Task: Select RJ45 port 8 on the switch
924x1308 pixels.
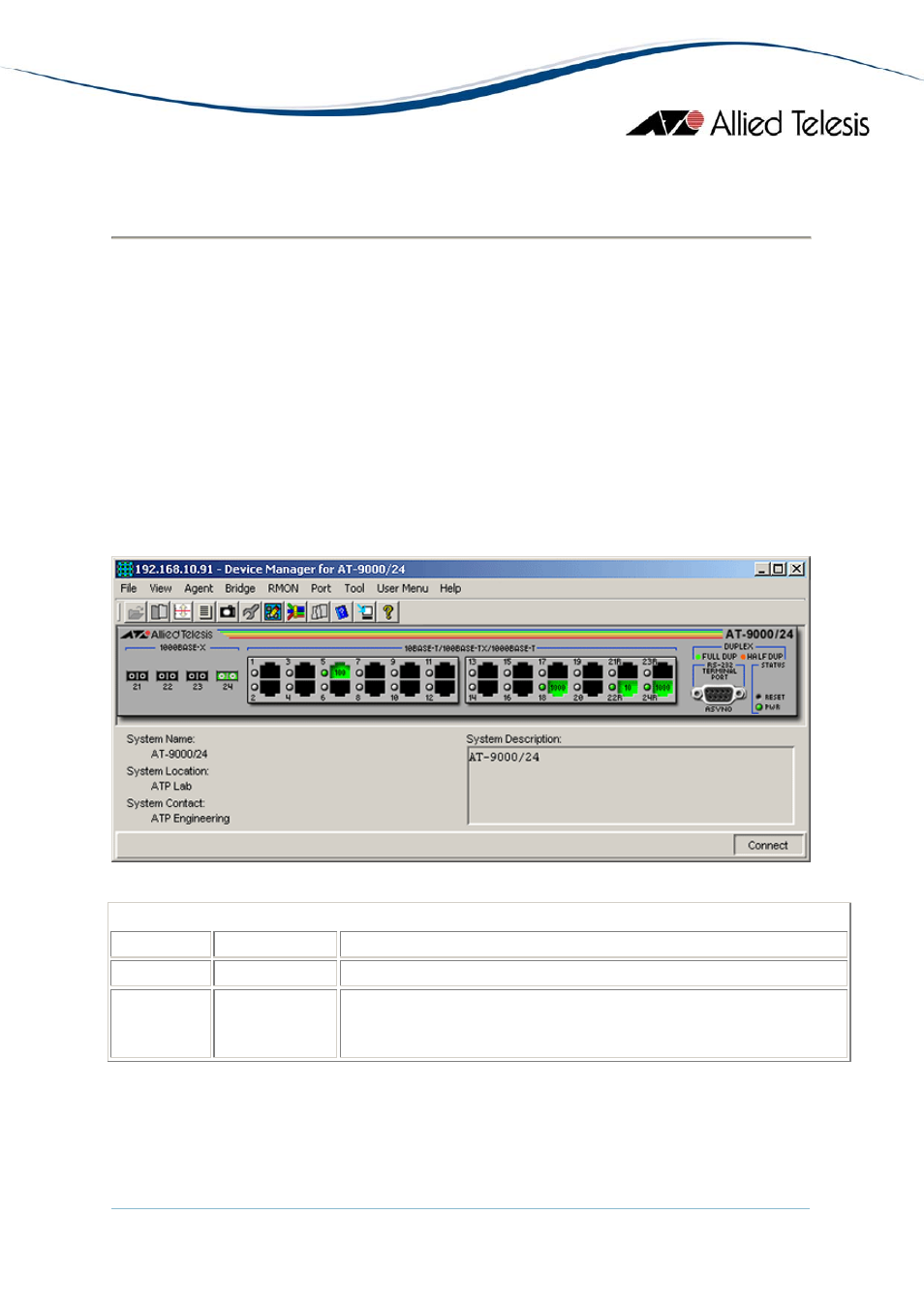Action: [375, 688]
